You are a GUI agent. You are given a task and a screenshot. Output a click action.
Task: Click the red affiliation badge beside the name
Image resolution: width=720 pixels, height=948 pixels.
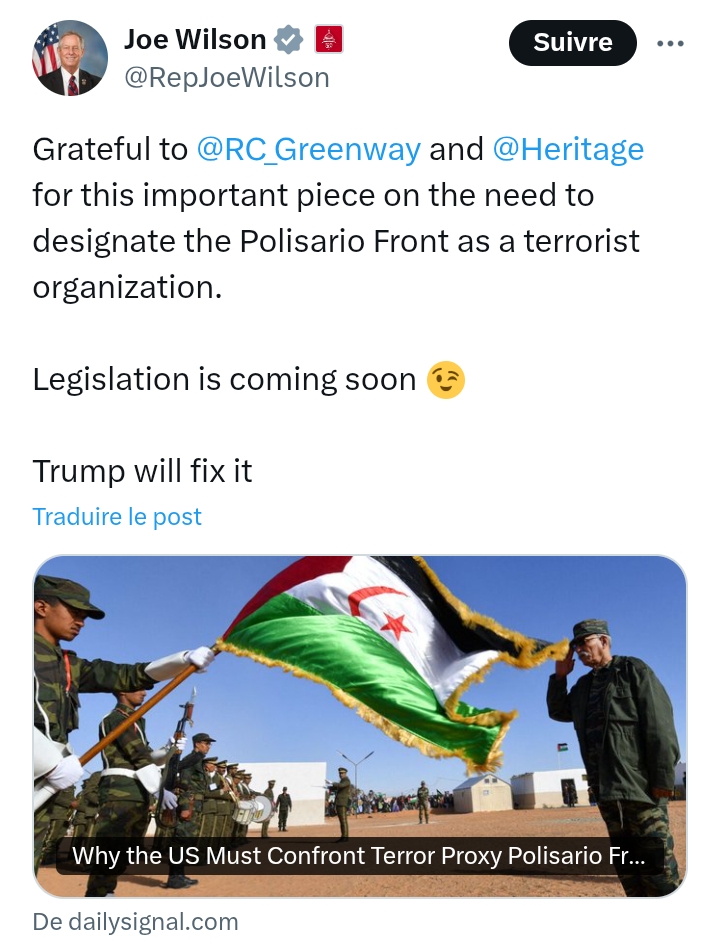pyautogui.click(x=329, y=41)
